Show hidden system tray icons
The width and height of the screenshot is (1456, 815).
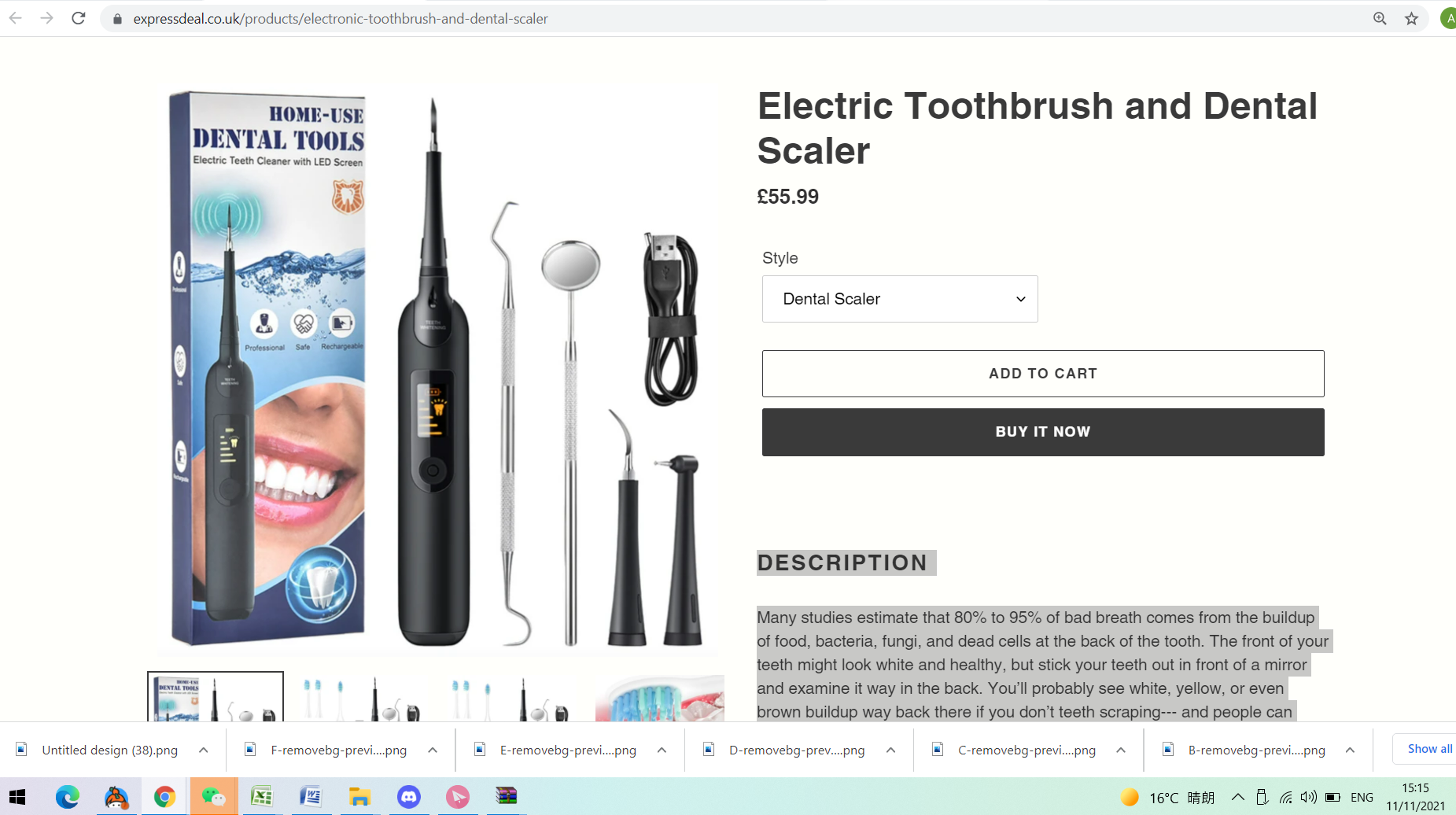(1237, 797)
